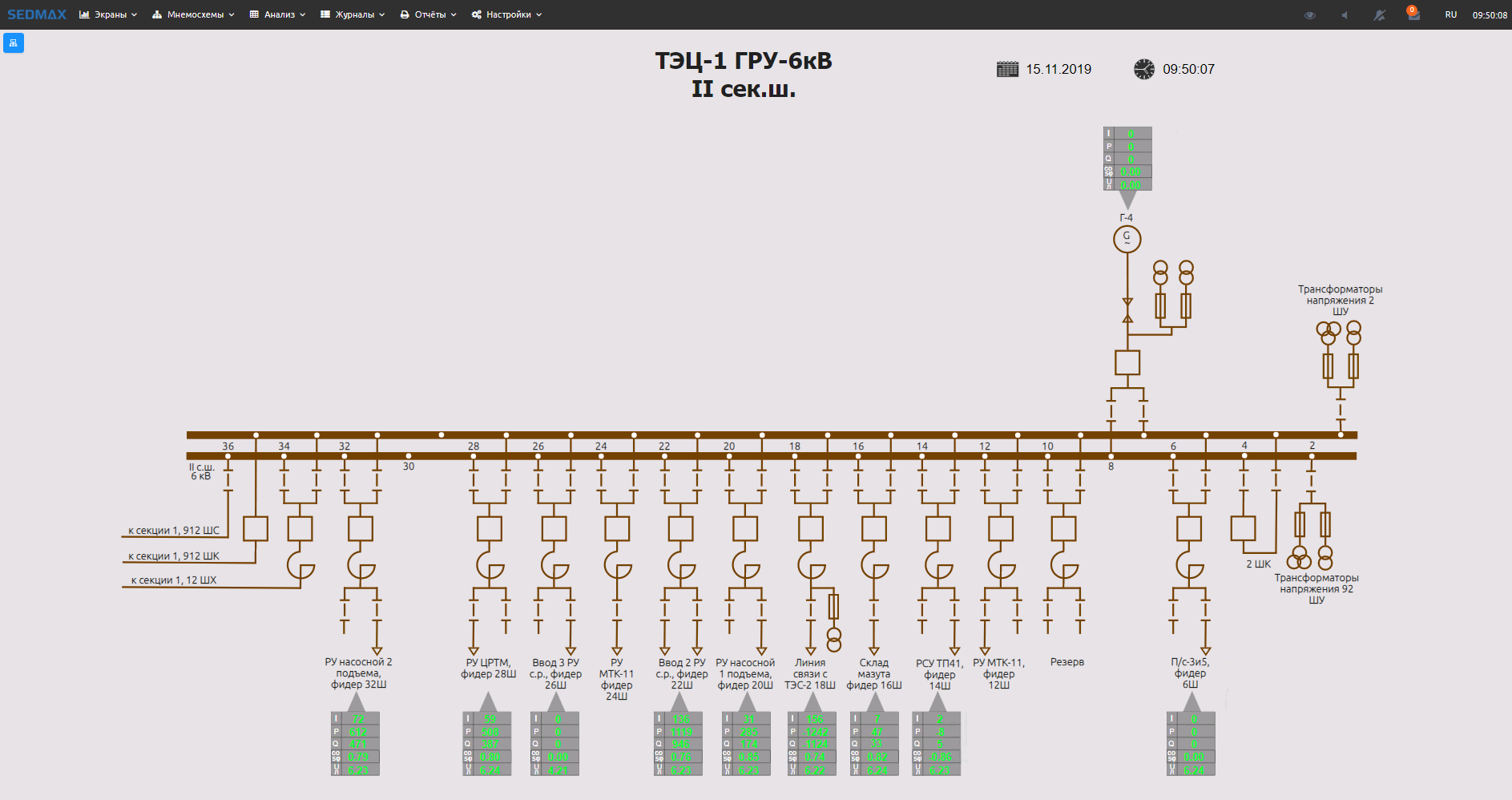Expand the Настройки dropdown
Image resolution: width=1512 pixels, height=800 pixels.
(x=506, y=14)
